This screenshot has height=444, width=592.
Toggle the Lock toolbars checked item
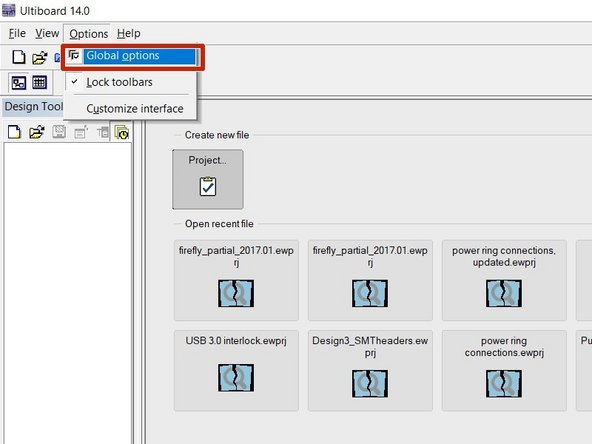[131, 82]
